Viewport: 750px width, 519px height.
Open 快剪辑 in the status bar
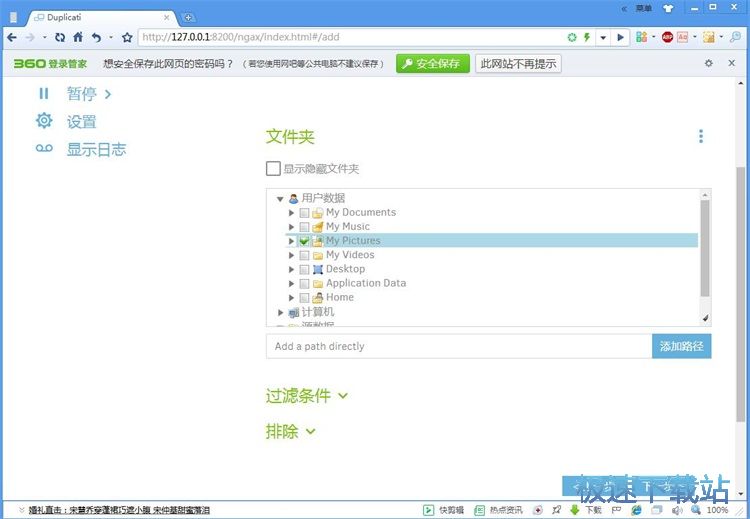click(444, 510)
